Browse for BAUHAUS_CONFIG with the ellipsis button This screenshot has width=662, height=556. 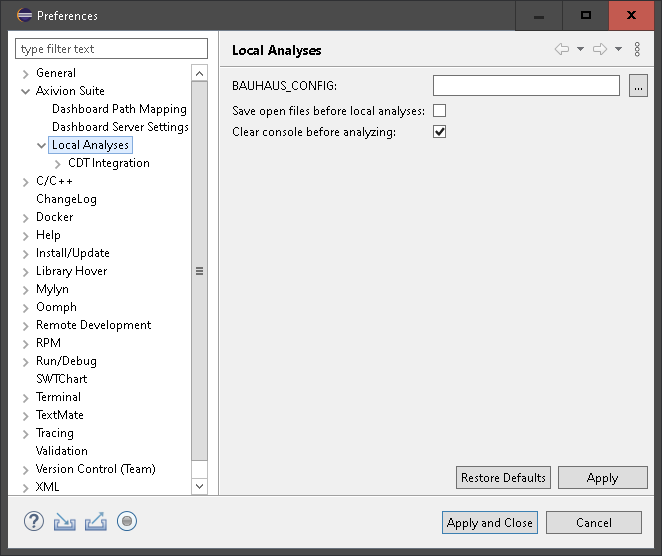point(638,86)
